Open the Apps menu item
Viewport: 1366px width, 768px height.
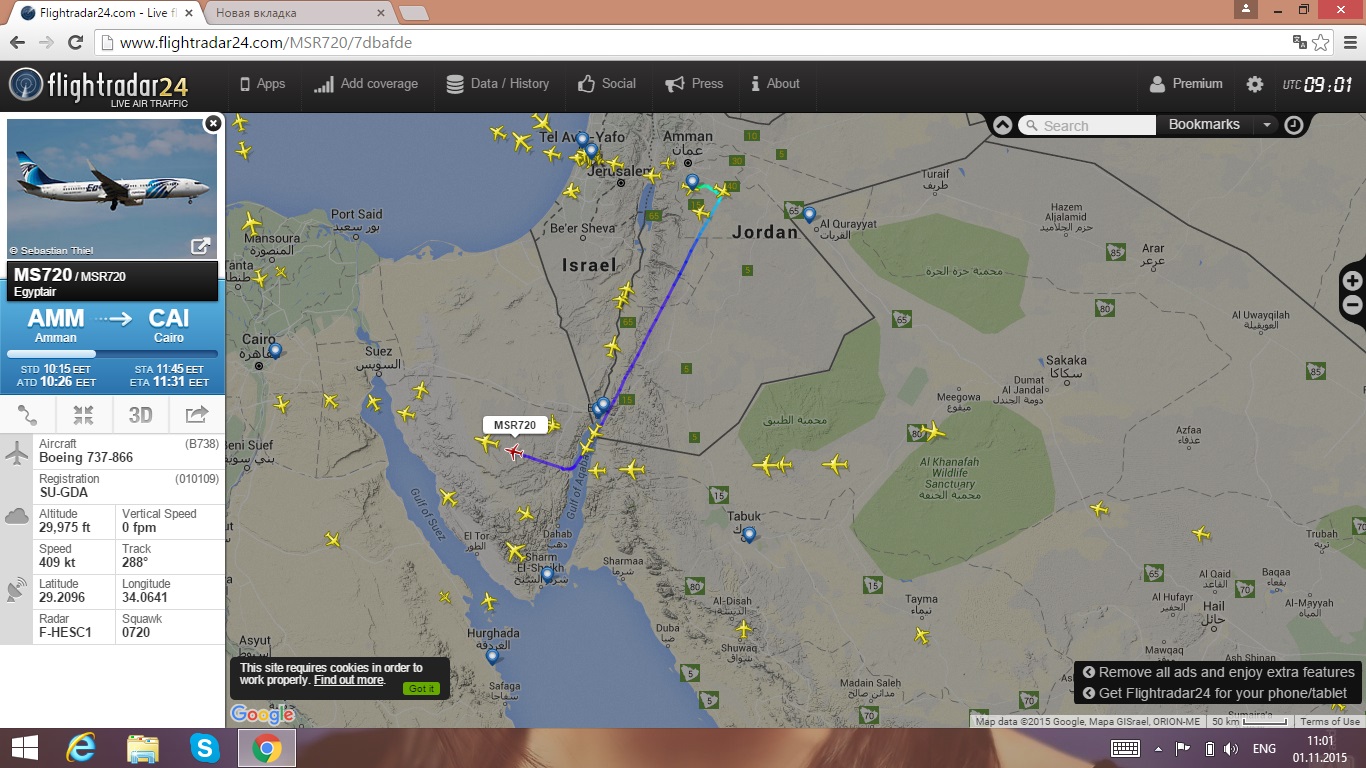[x=262, y=84]
